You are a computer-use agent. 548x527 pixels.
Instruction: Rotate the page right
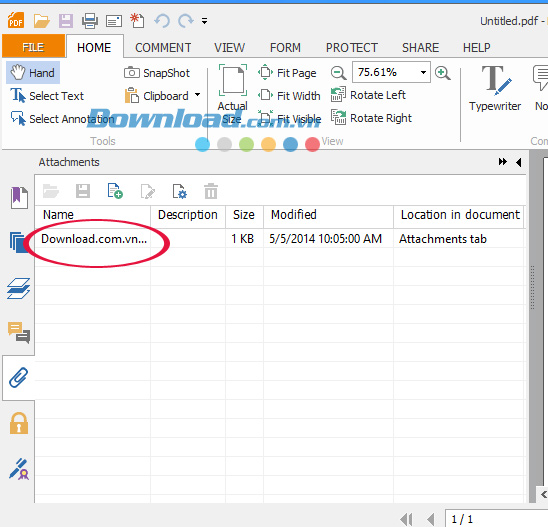coord(372,118)
